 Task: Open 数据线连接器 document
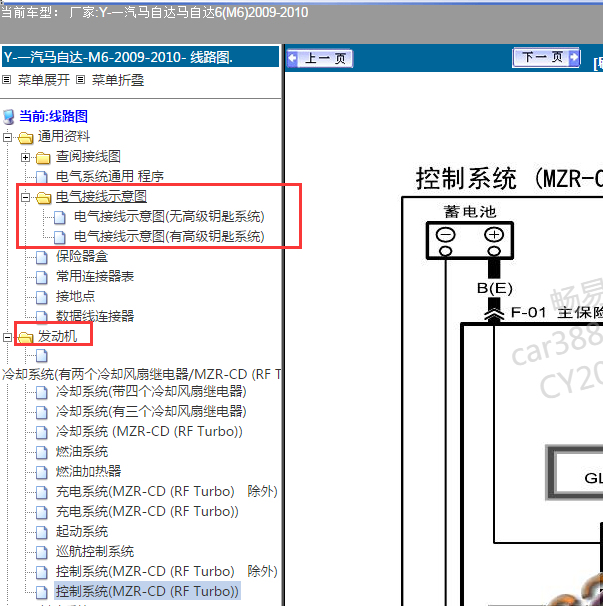click(x=95, y=316)
